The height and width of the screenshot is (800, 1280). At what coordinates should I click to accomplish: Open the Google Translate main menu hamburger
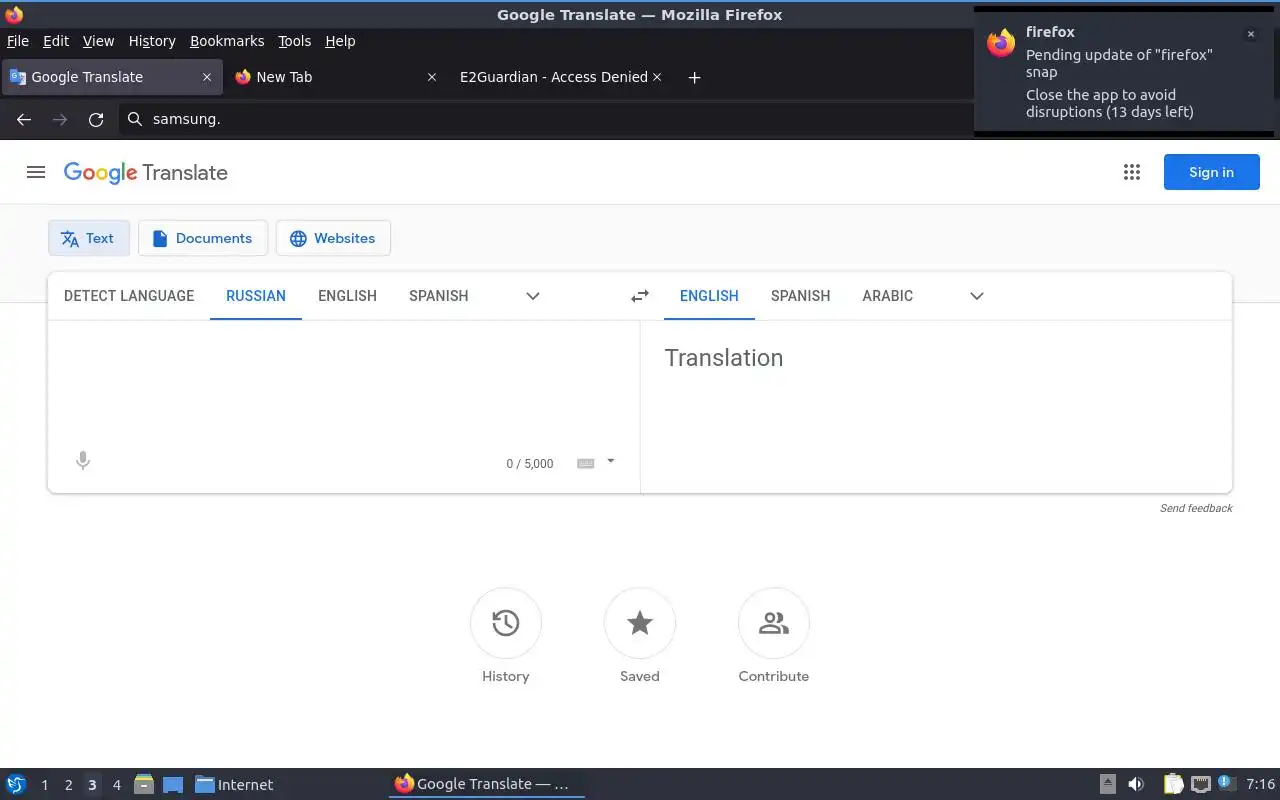click(36, 172)
